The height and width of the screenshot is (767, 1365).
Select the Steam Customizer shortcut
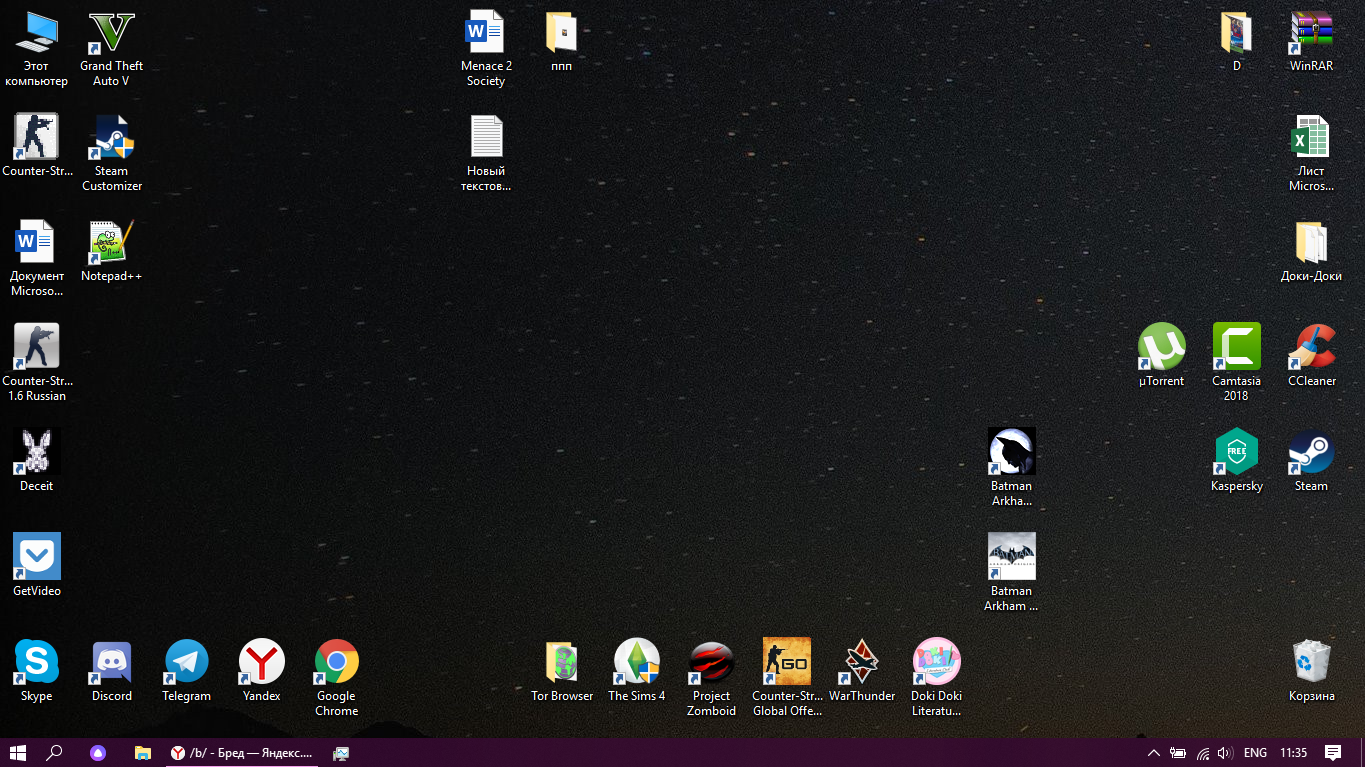click(111, 153)
